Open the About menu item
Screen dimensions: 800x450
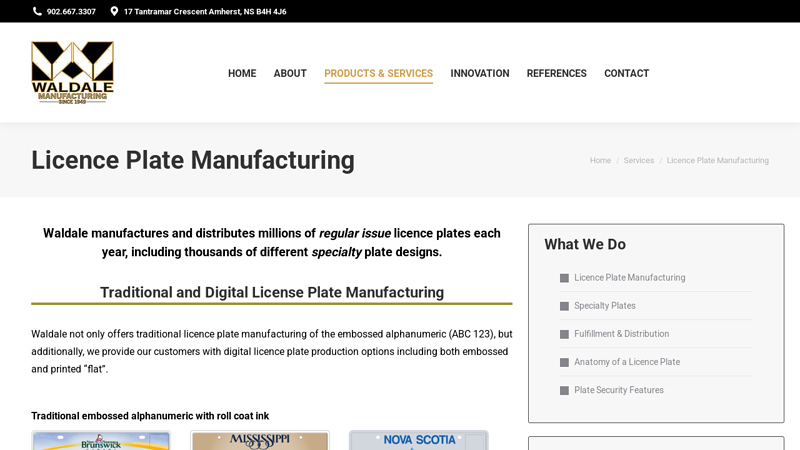point(290,73)
